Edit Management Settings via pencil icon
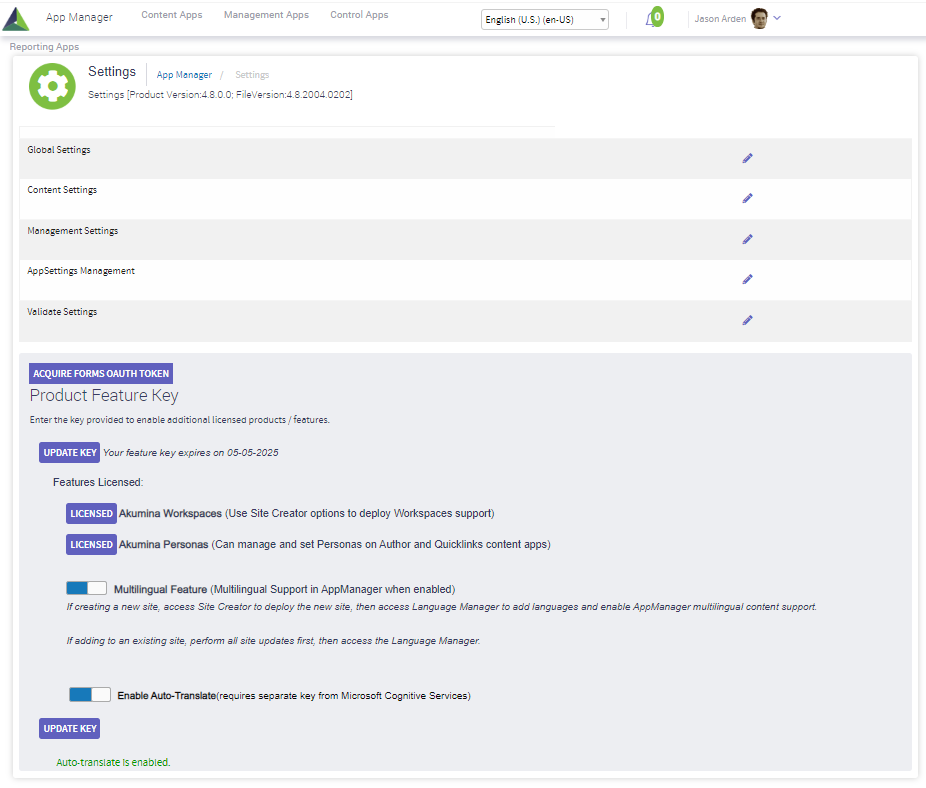Screen dimensions: 926x788 [x=747, y=239]
